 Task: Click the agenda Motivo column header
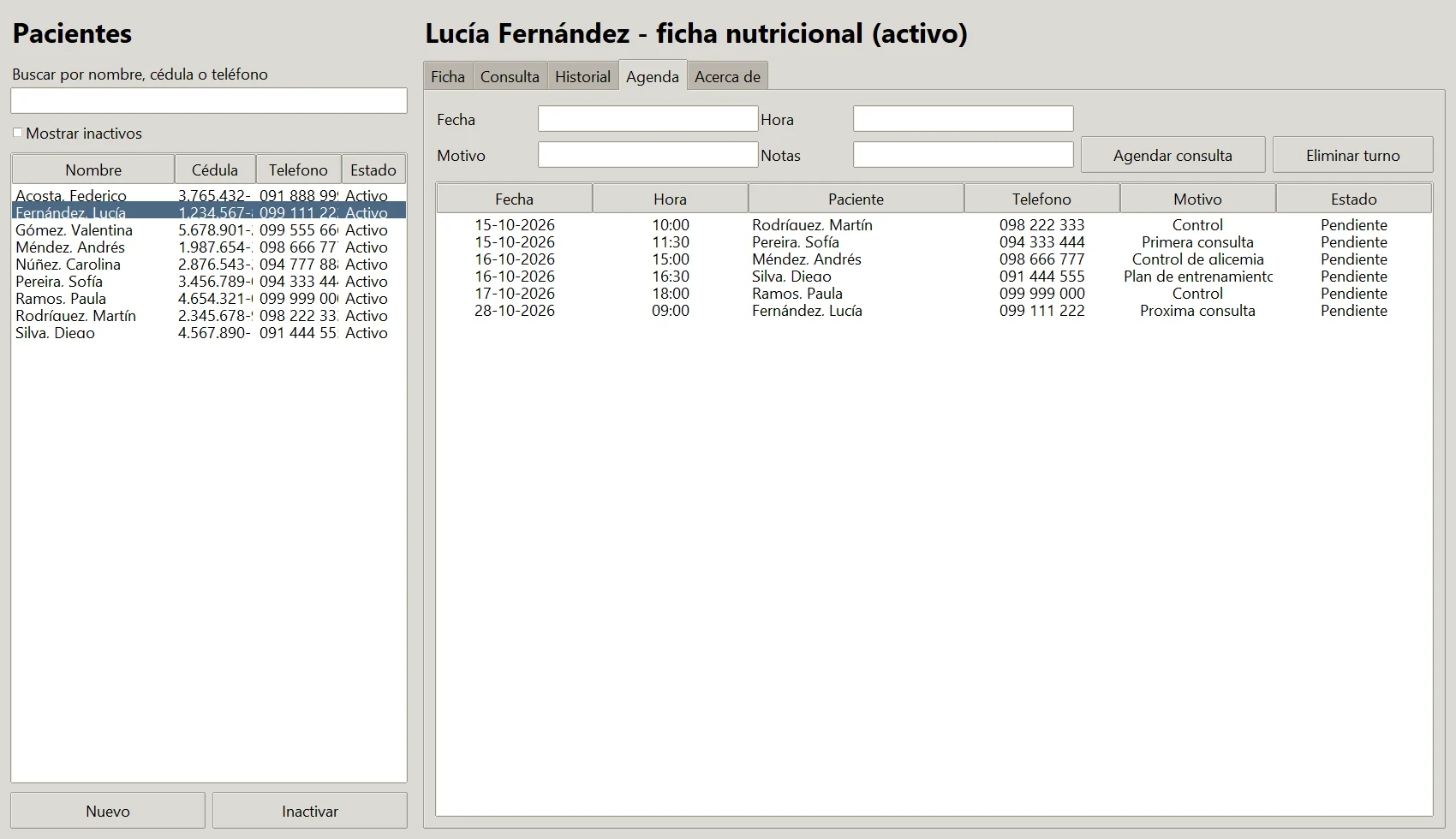1197,199
